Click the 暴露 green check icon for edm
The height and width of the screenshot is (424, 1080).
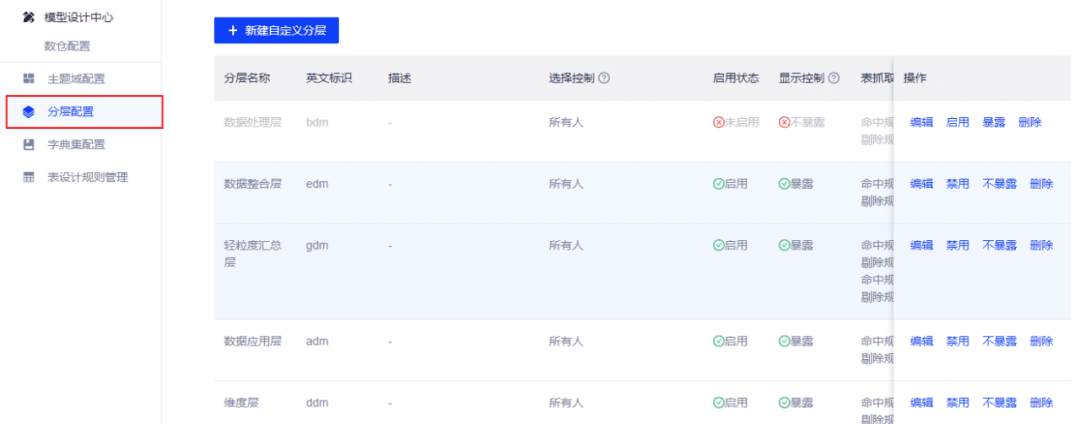tap(784, 184)
